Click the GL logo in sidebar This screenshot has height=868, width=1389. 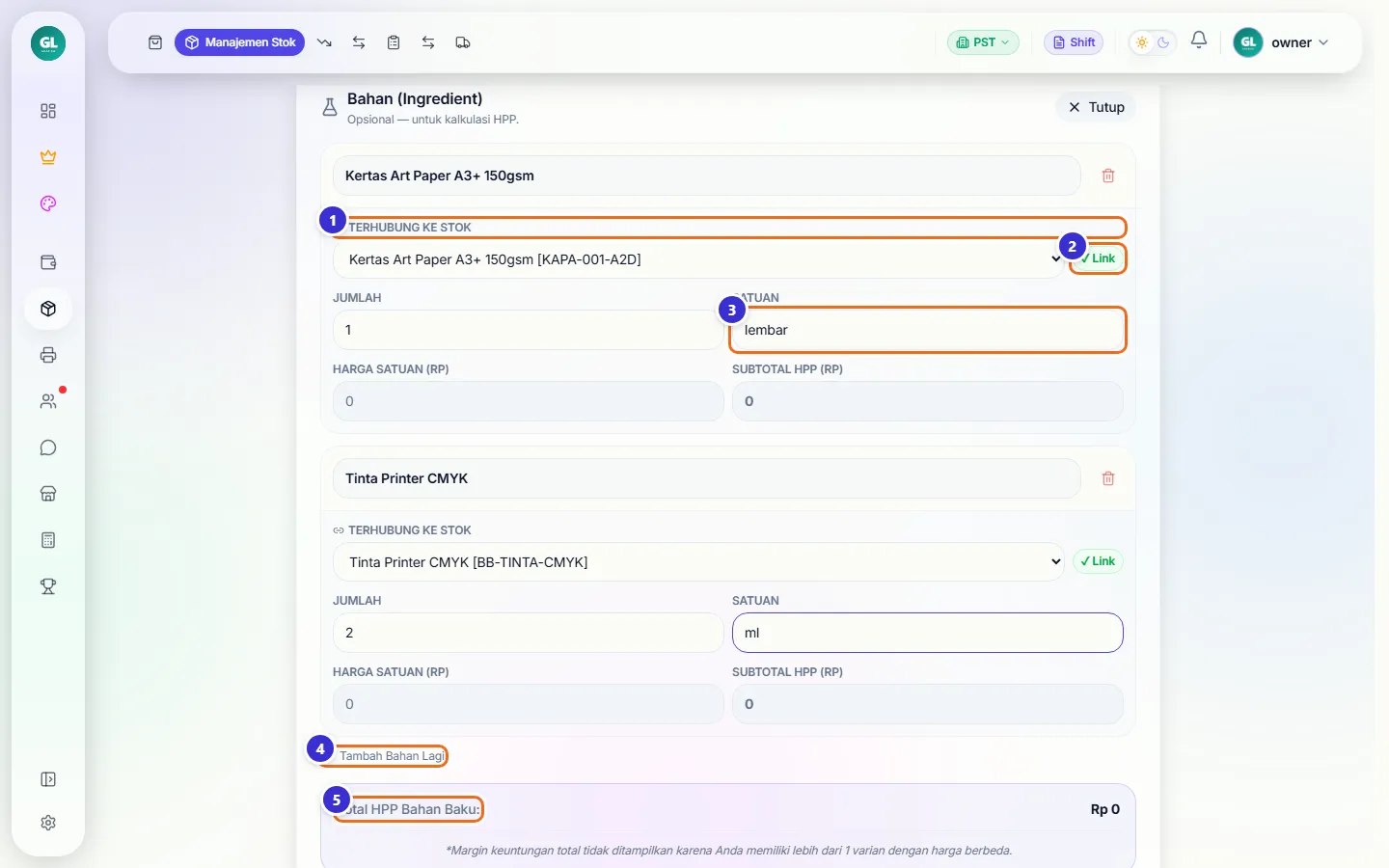click(x=48, y=43)
